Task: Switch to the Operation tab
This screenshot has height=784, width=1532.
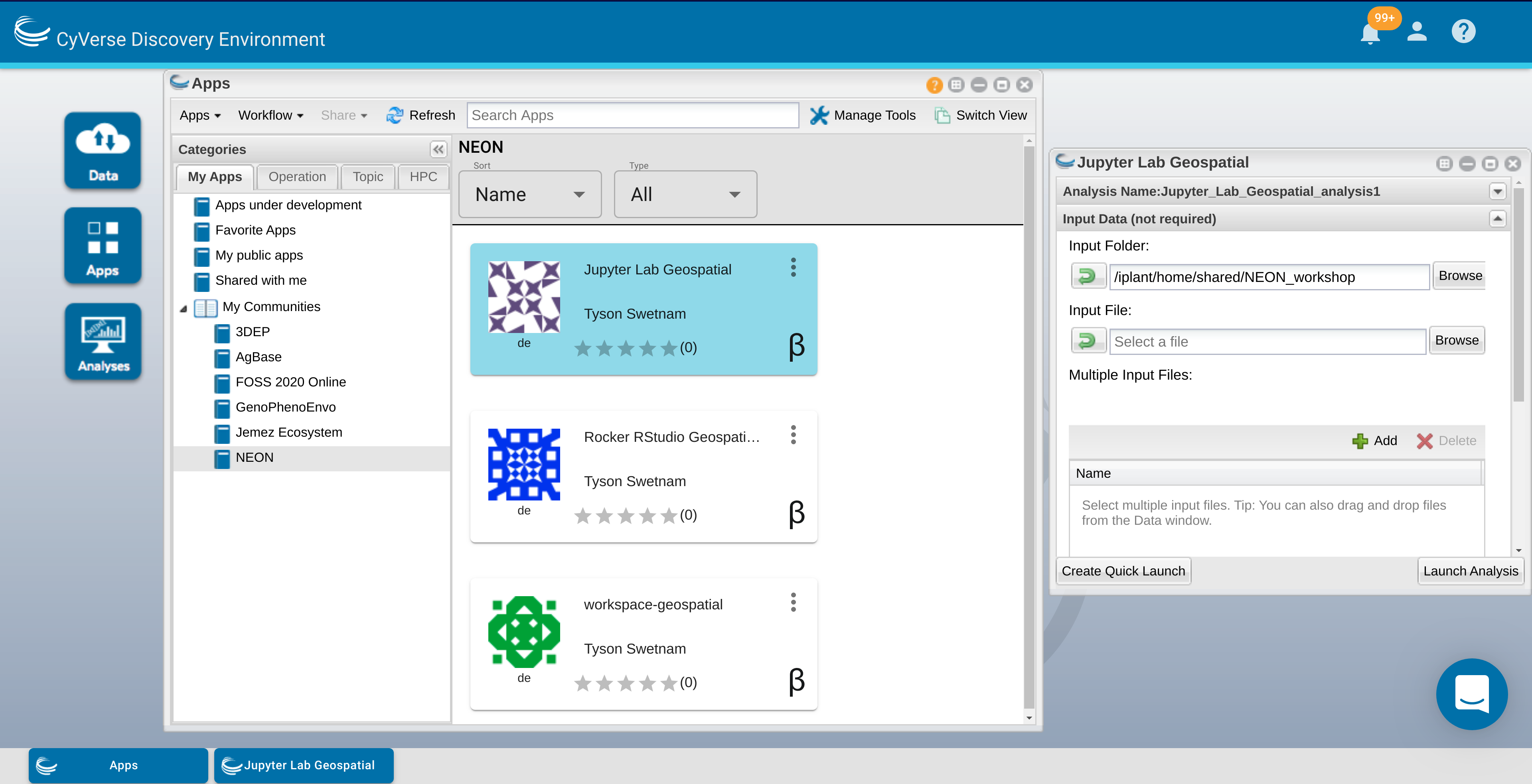Action: tap(297, 177)
